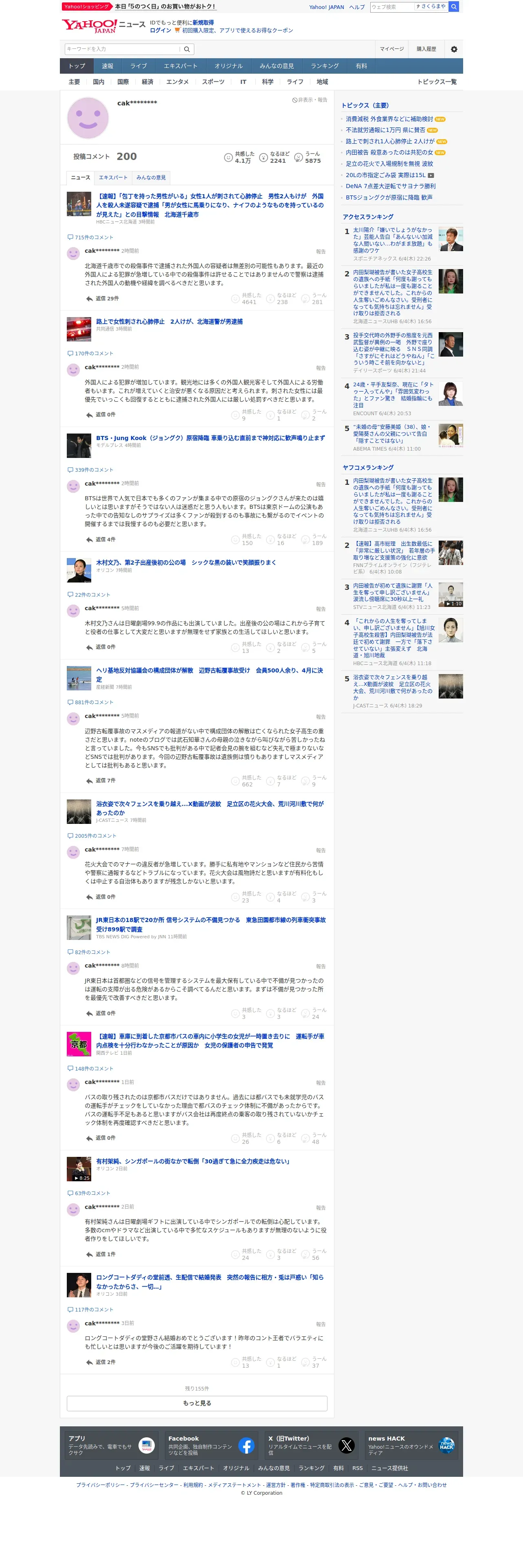Click the Yahoo! JAPAN logo

tap(90, 26)
